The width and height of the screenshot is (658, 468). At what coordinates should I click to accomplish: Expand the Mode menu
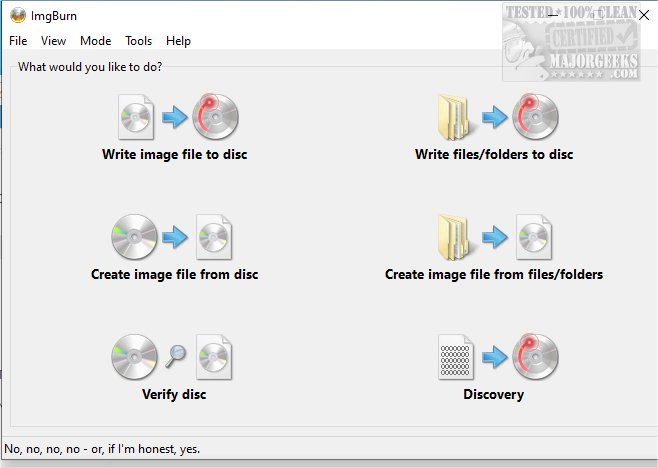click(96, 41)
